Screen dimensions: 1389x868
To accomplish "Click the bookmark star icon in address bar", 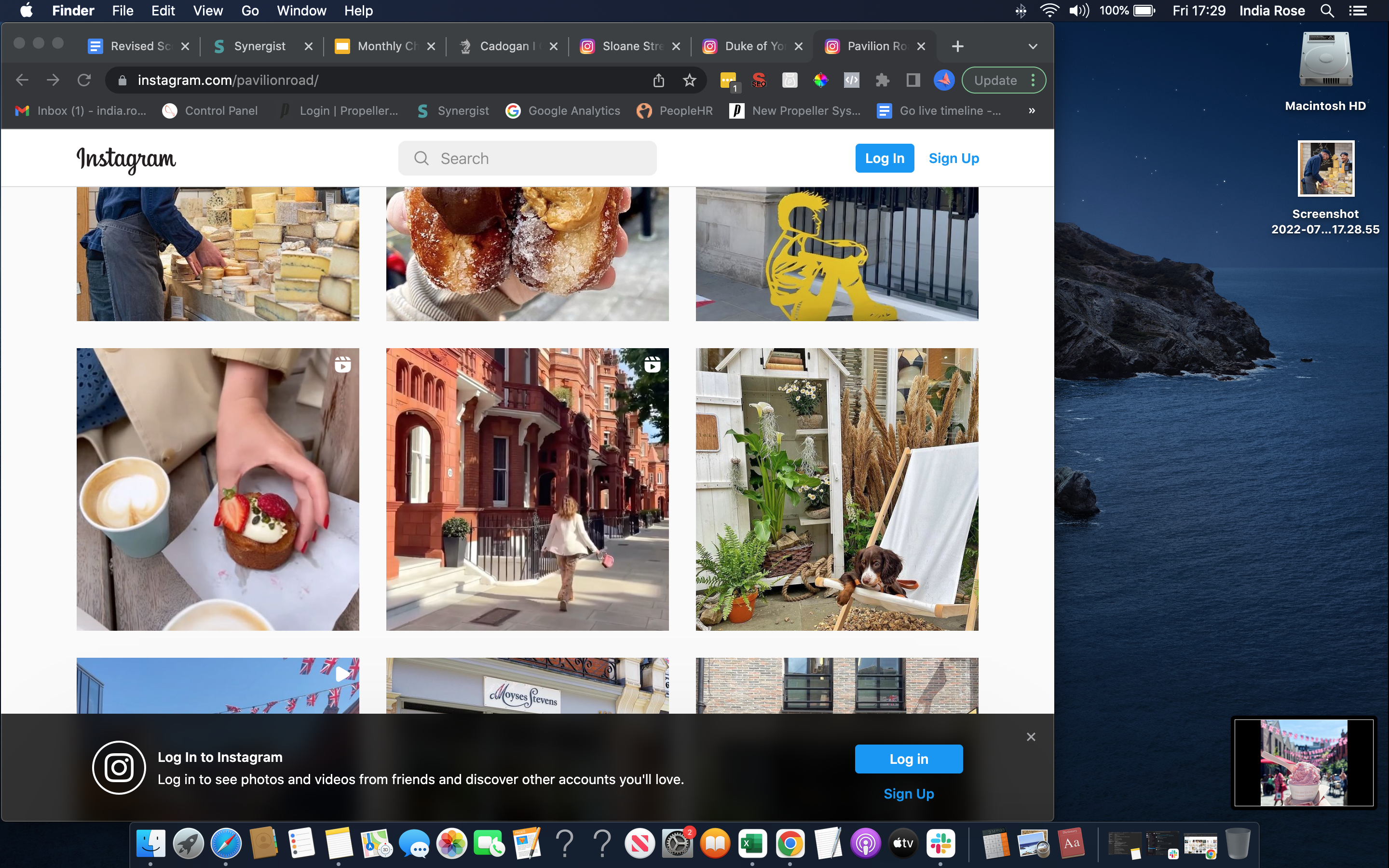I will point(689,81).
